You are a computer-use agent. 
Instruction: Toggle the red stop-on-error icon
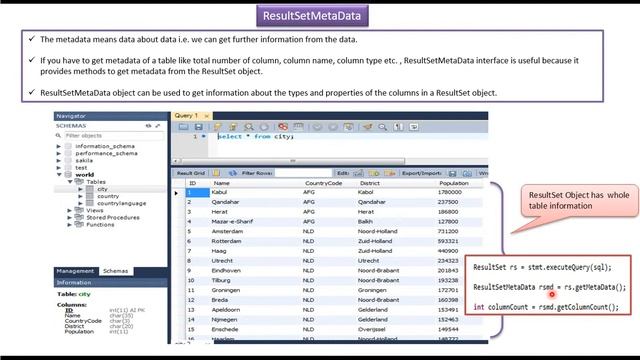pos(283,127)
